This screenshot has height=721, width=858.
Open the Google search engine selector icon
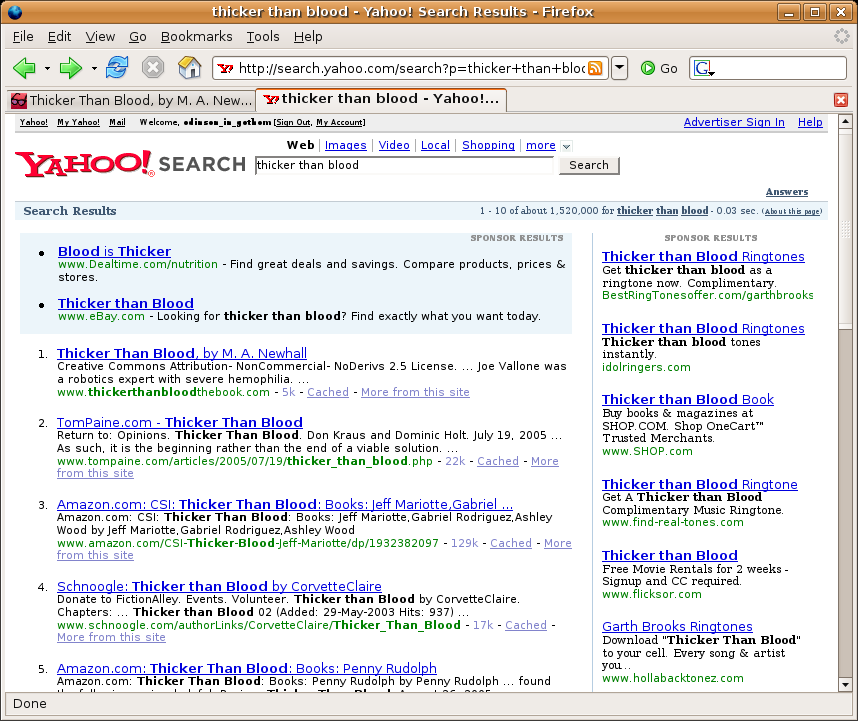704,68
